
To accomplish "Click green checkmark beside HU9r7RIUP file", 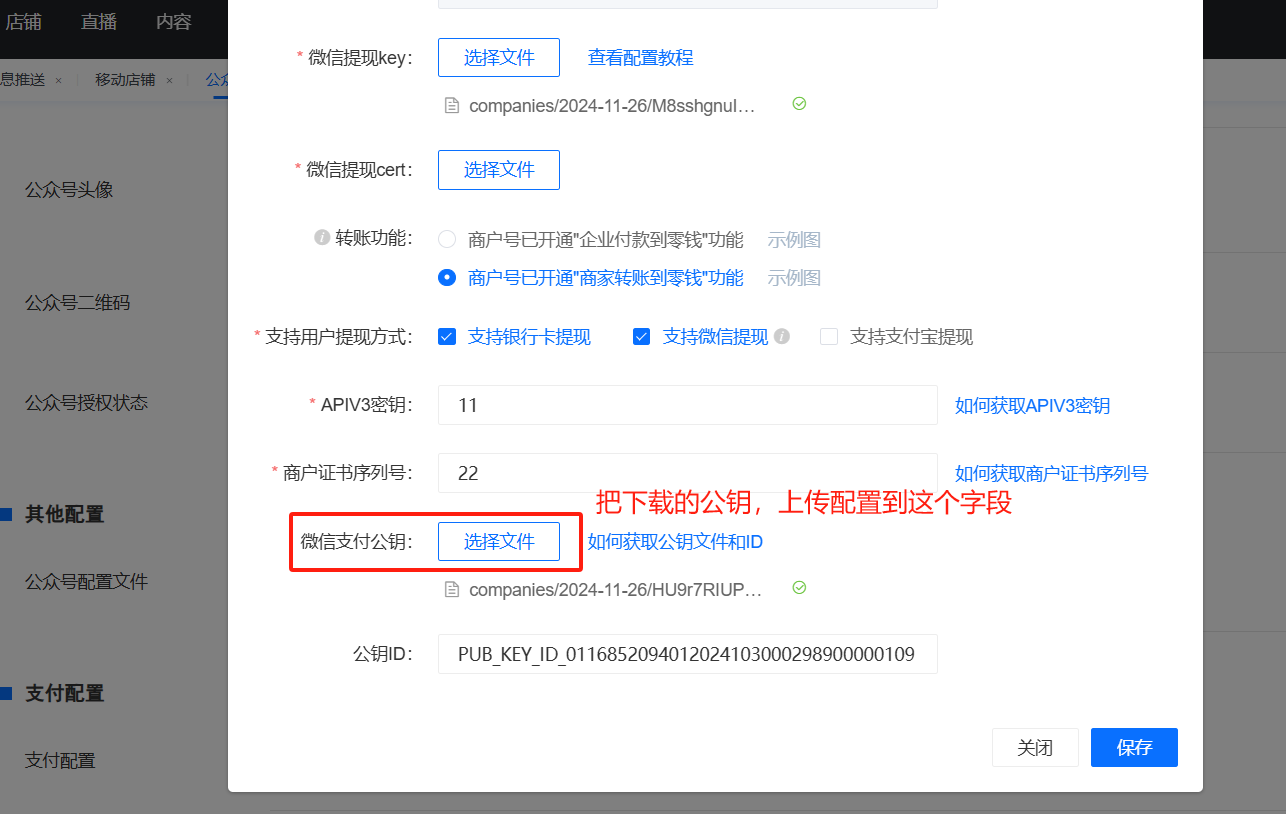I will (x=799, y=588).
